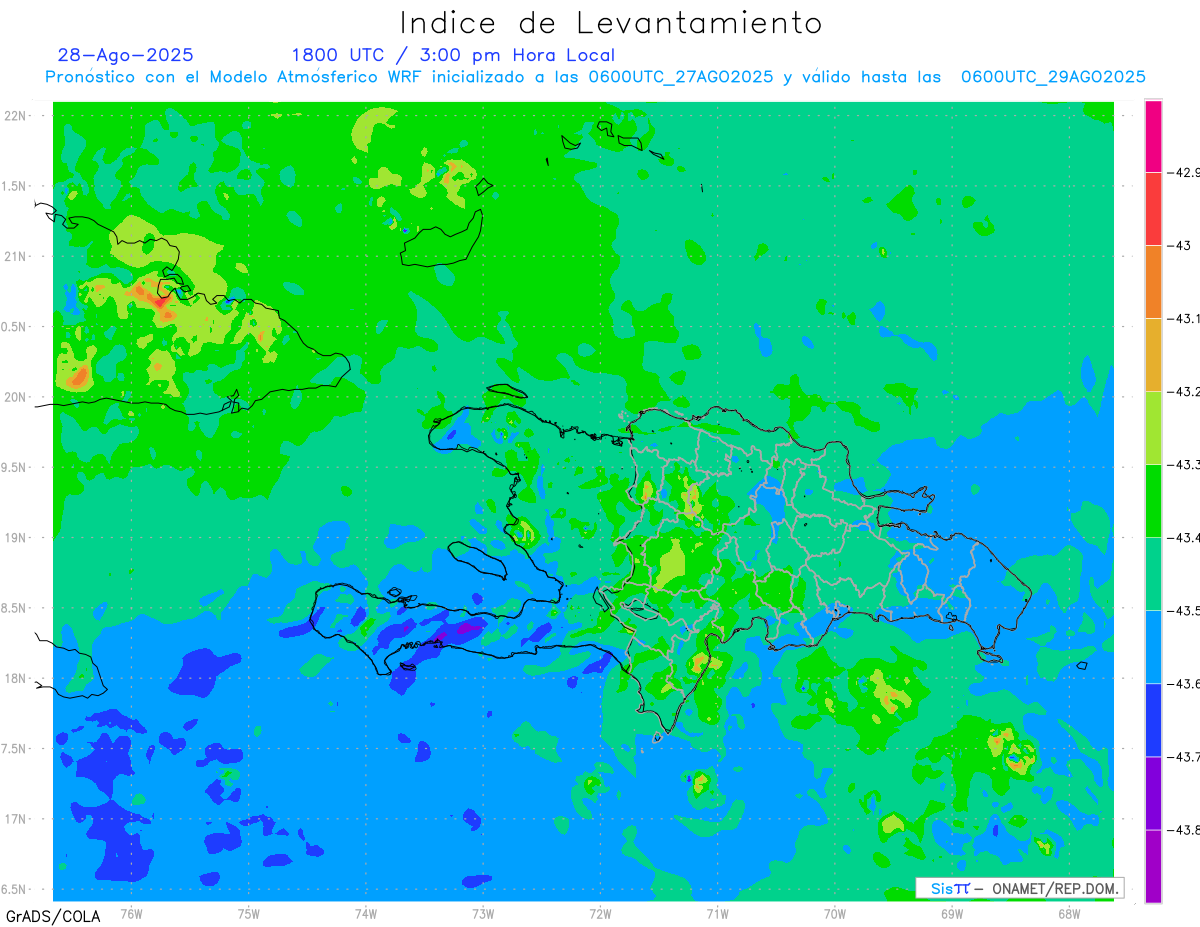Viewport: 1200px width, 927px height.
Task: Click the '17N' latitude label
Action: 15,819
